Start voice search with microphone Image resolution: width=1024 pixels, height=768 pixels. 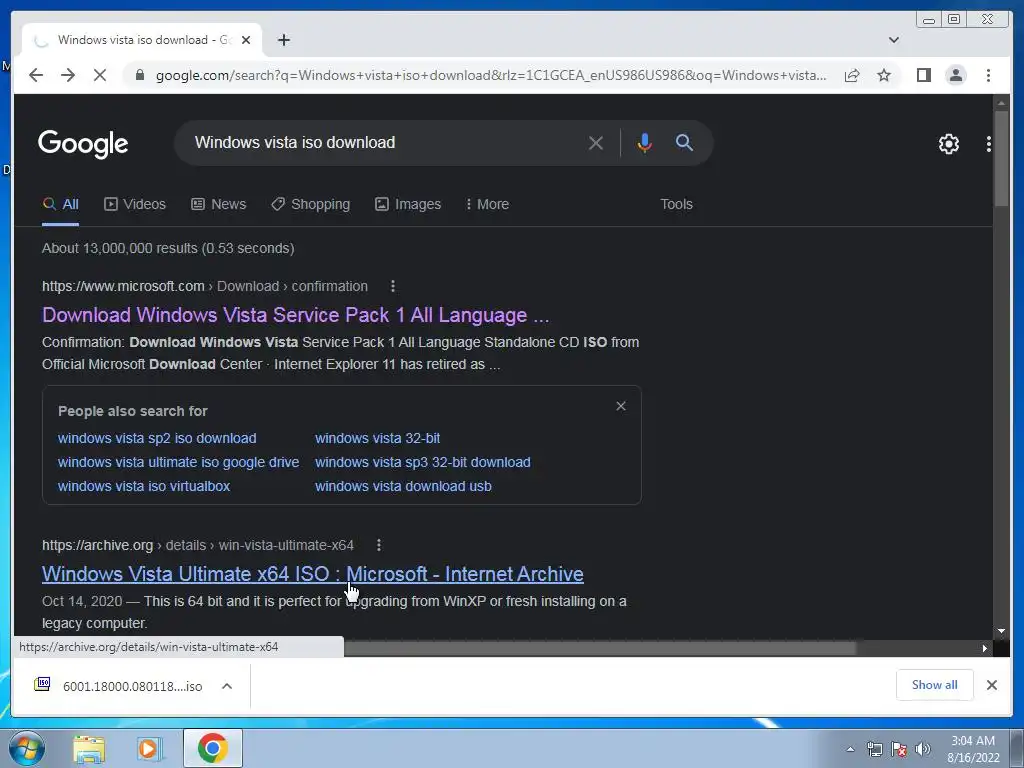[644, 143]
